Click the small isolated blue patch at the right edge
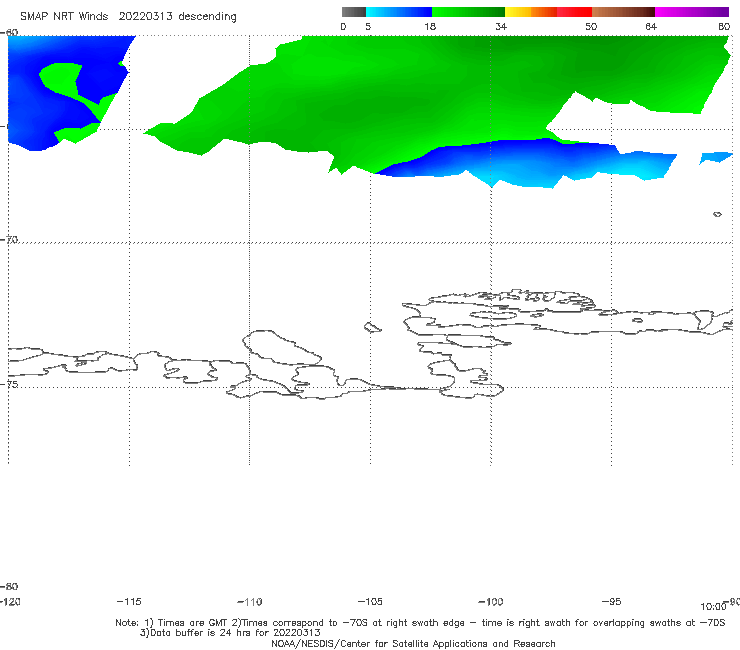Screen dimensions: 740x650 [715, 158]
